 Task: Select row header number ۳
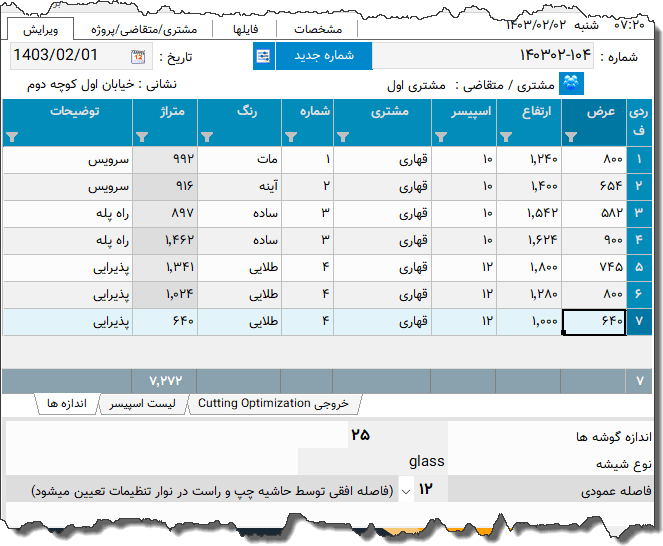pos(639,213)
